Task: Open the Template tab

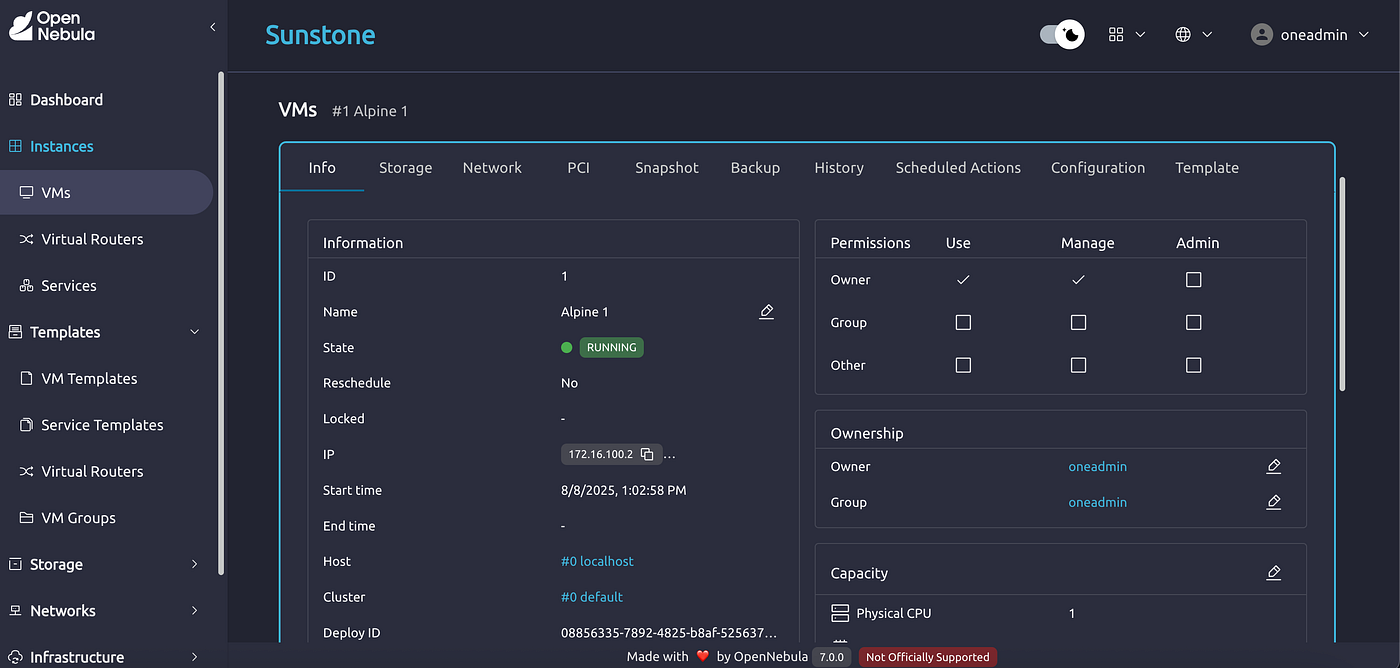Action: (x=1207, y=168)
